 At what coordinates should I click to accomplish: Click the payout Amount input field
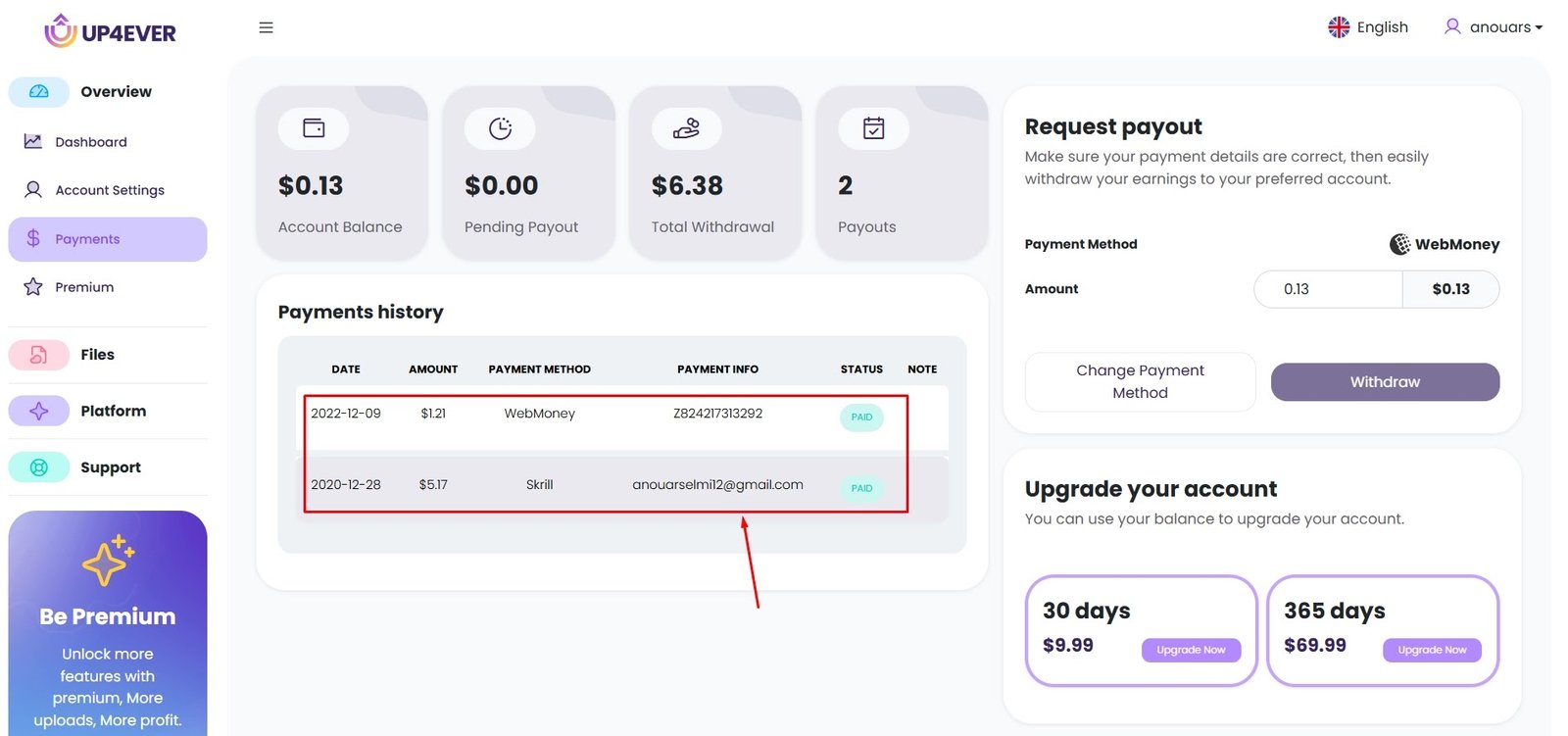coord(1327,289)
